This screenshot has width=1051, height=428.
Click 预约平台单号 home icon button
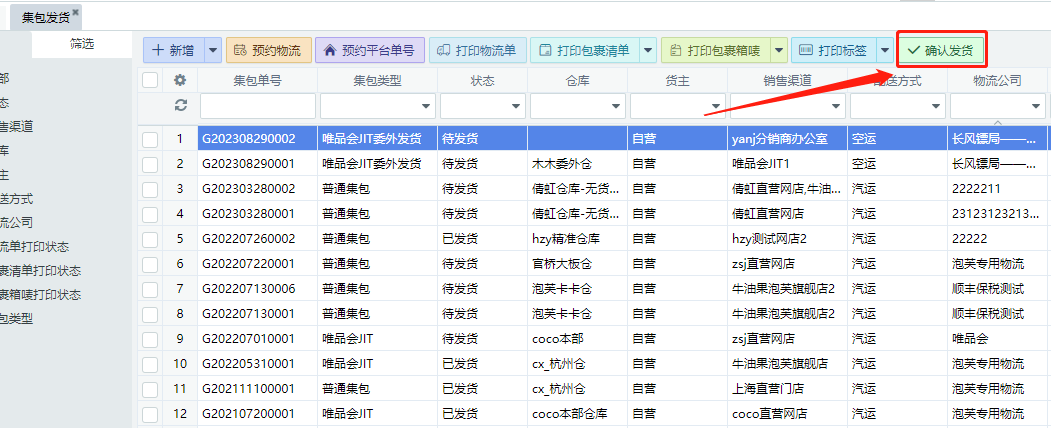370,50
